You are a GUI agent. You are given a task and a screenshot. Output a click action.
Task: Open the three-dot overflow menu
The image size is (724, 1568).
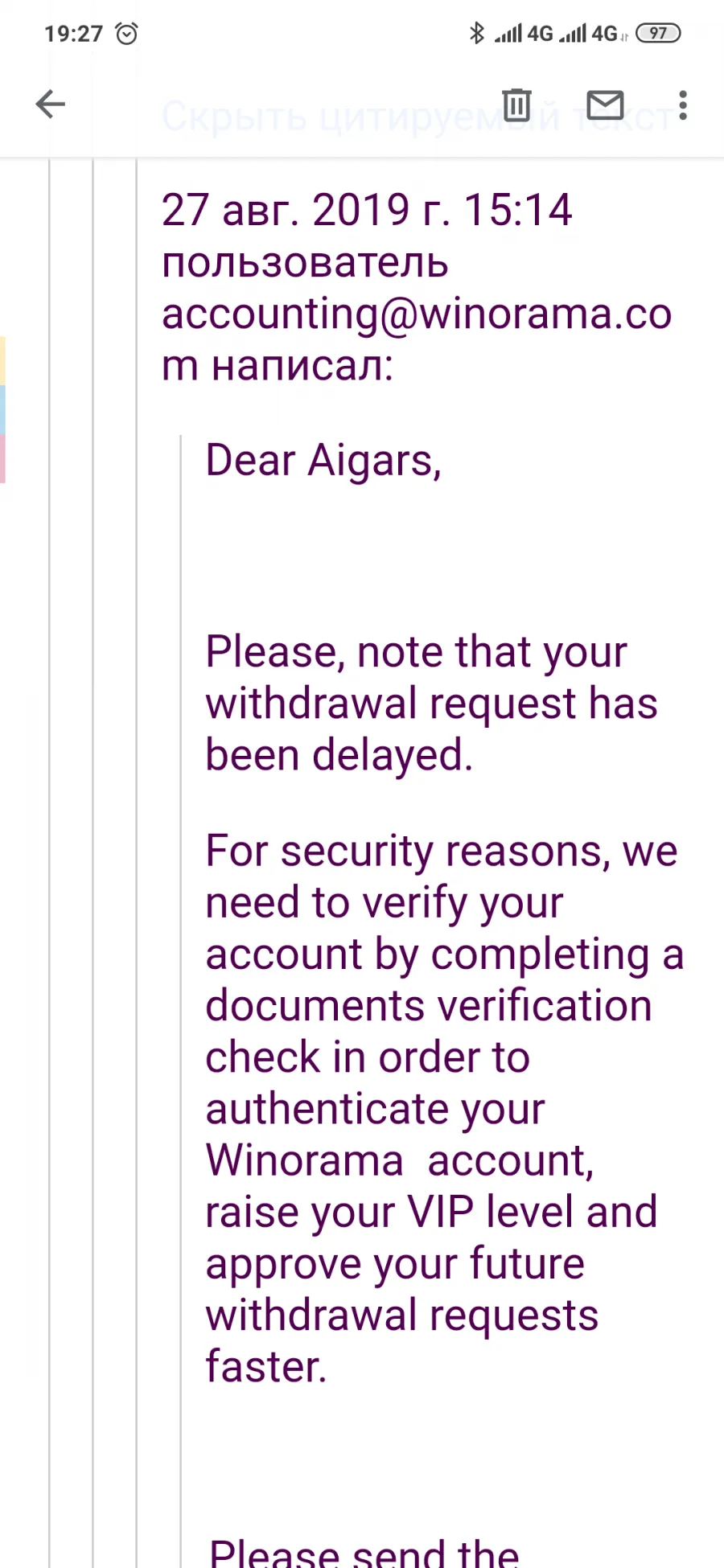pyautogui.click(x=683, y=105)
